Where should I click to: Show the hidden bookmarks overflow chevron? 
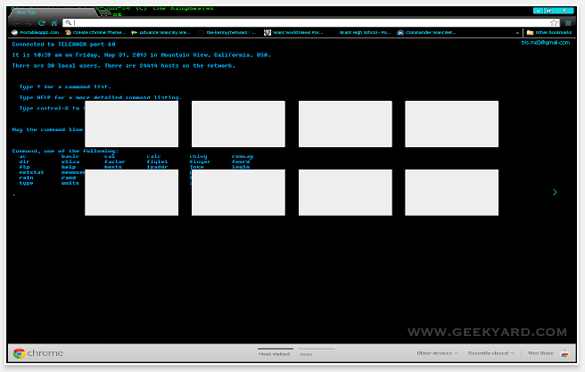[517, 33]
